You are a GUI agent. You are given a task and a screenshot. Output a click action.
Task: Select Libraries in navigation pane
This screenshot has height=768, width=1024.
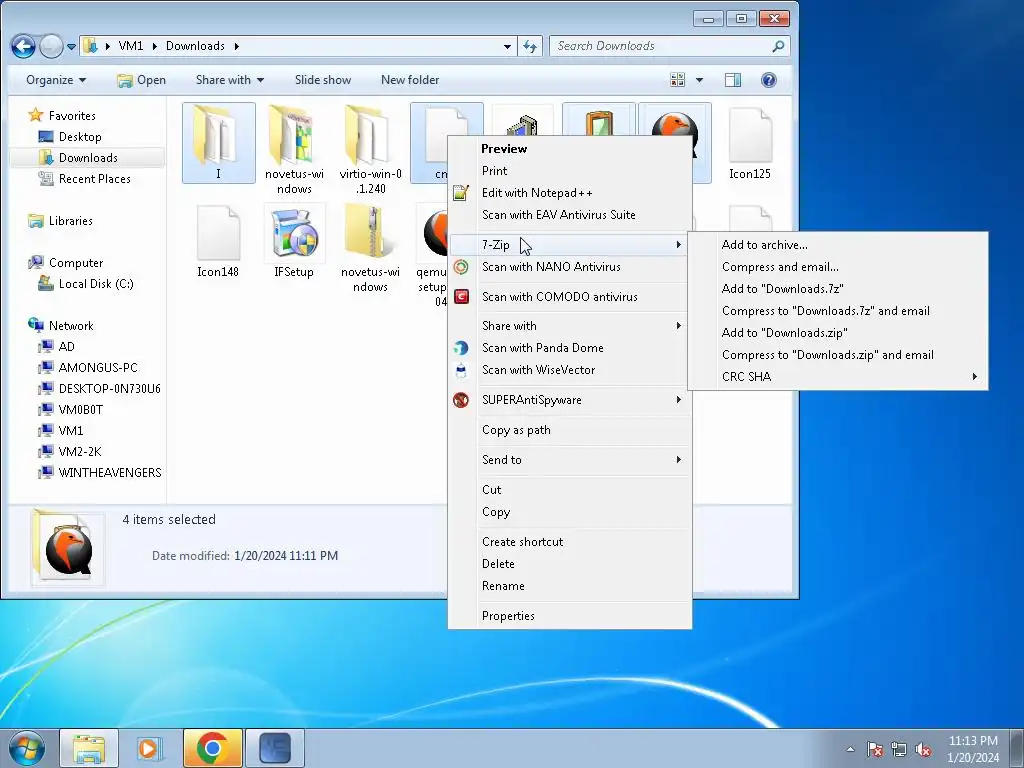[61, 221]
